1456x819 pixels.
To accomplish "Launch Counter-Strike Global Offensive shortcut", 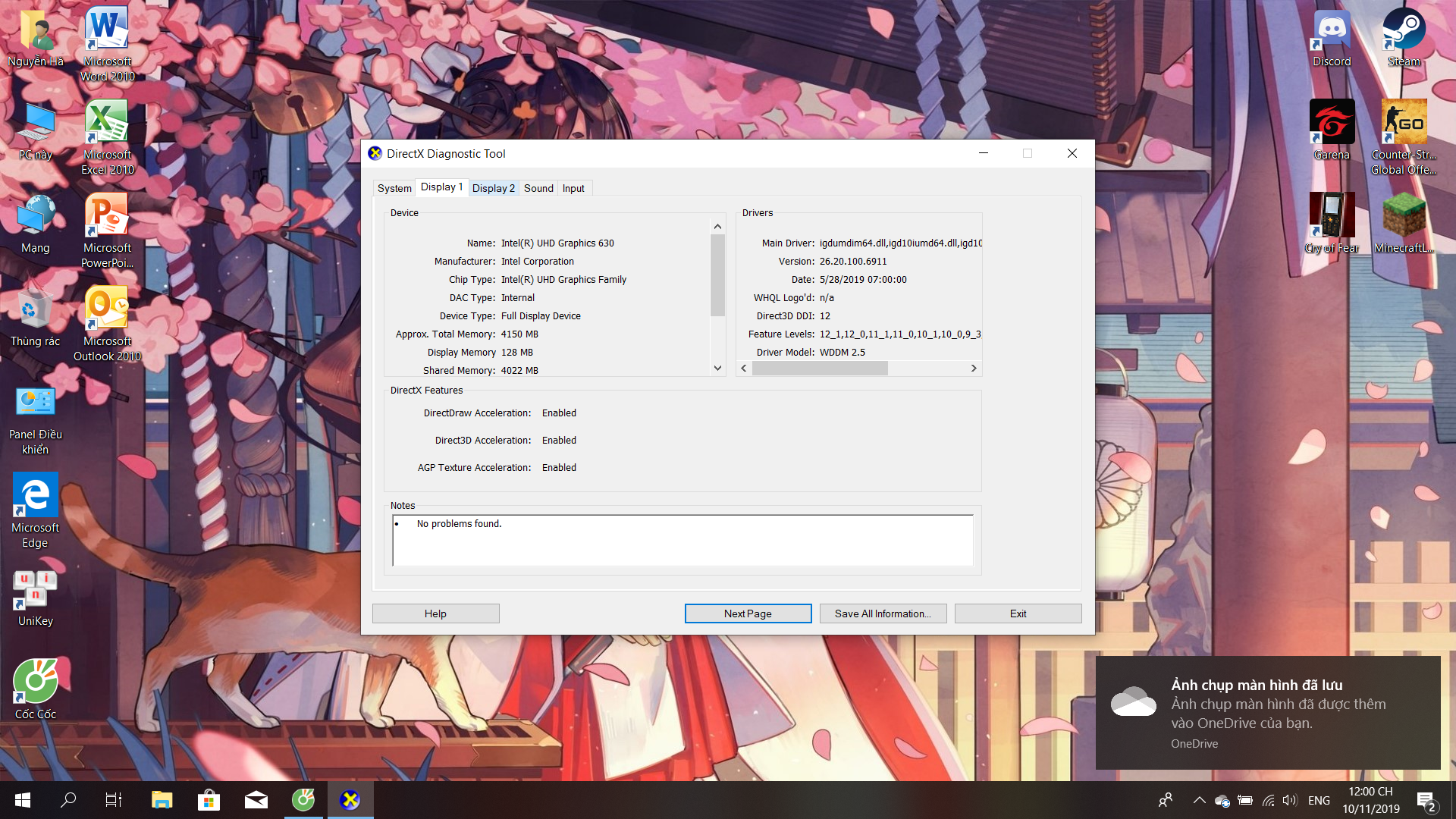I will click(x=1404, y=136).
